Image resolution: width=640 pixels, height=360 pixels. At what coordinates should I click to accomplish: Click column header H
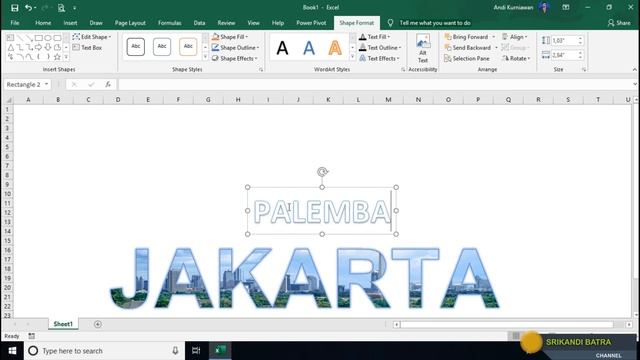pos(238,100)
